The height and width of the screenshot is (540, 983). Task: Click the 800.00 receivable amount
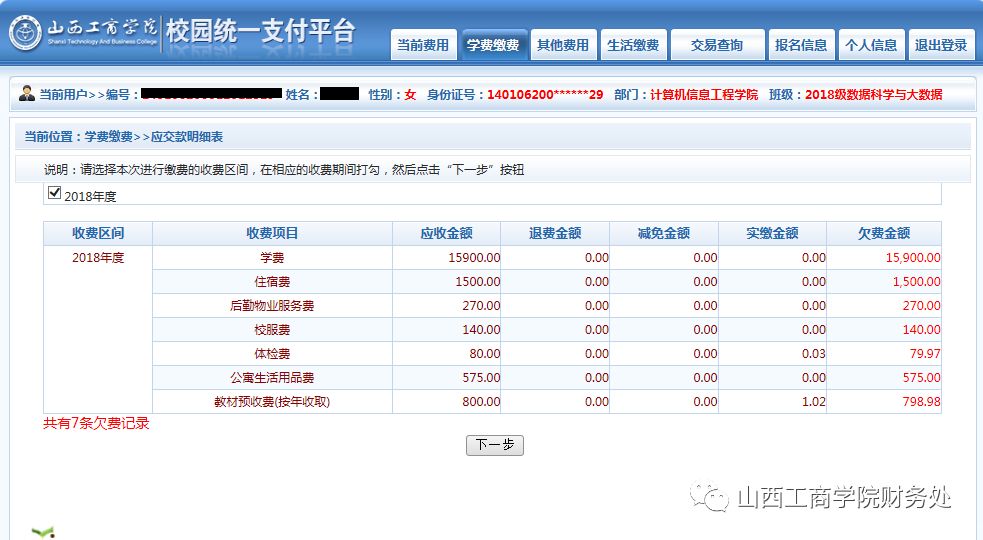(x=481, y=401)
